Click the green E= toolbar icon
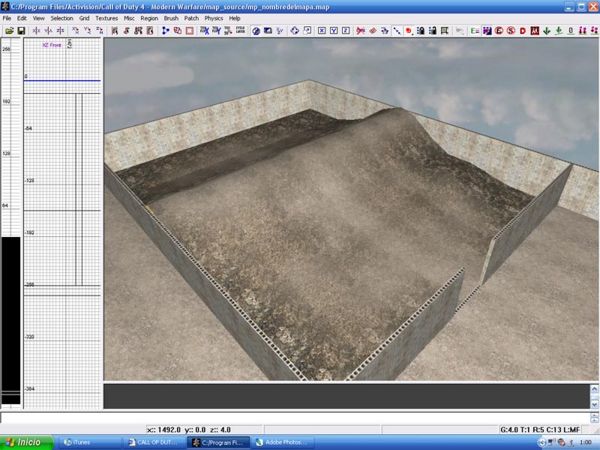This screenshot has height=450, width=600. [x=475, y=31]
